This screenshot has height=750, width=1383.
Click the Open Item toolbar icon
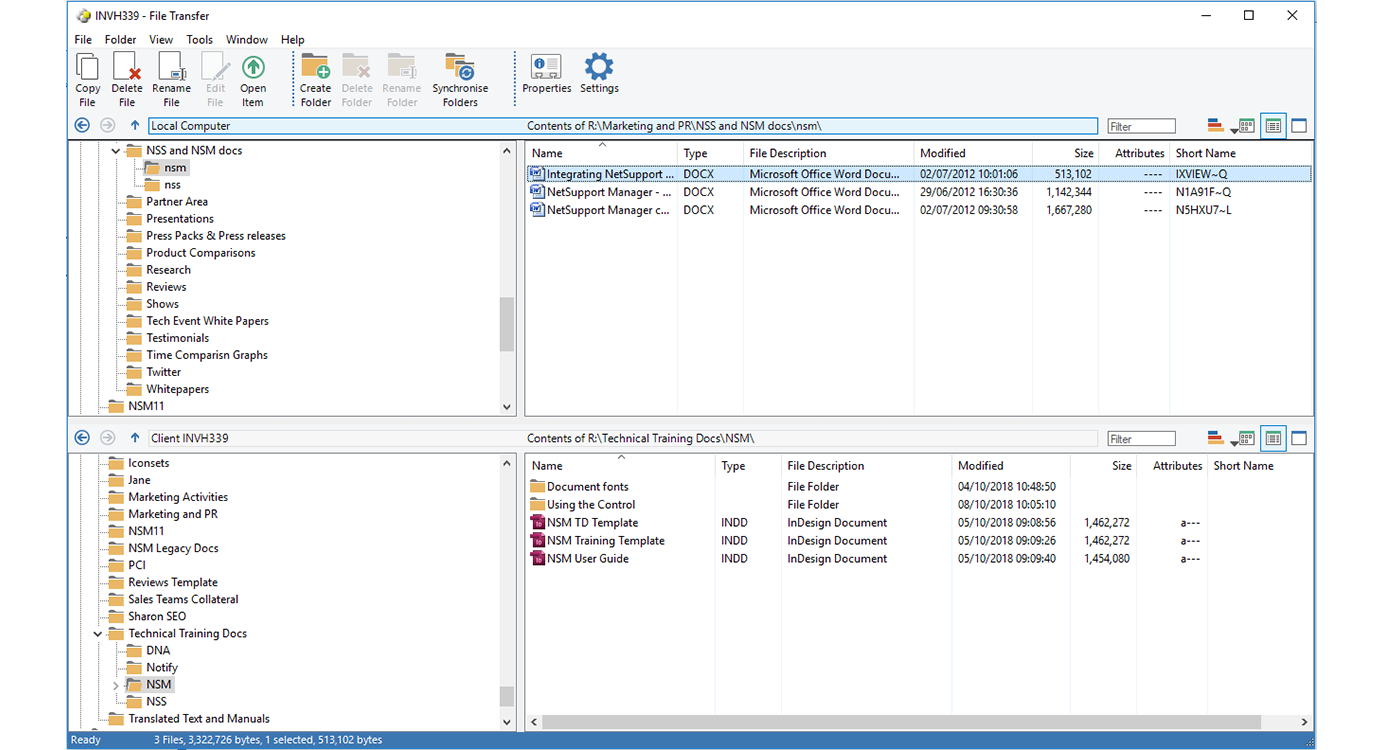click(x=253, y=69)
